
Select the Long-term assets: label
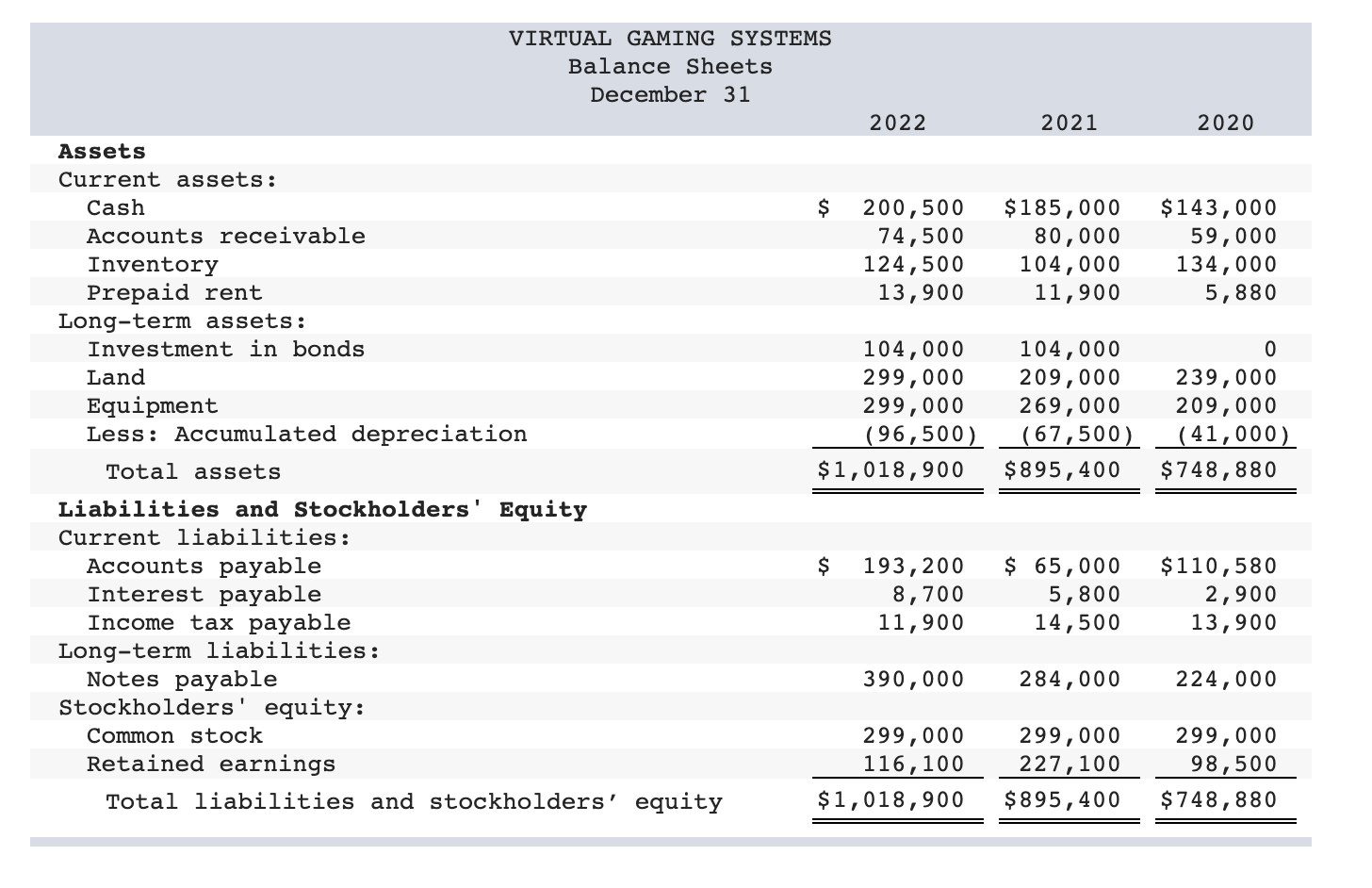point(182,321)
